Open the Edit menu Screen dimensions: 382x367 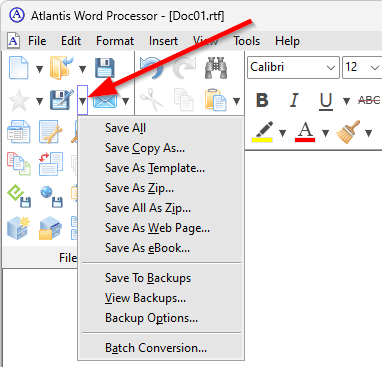click(x=71, y=41)
